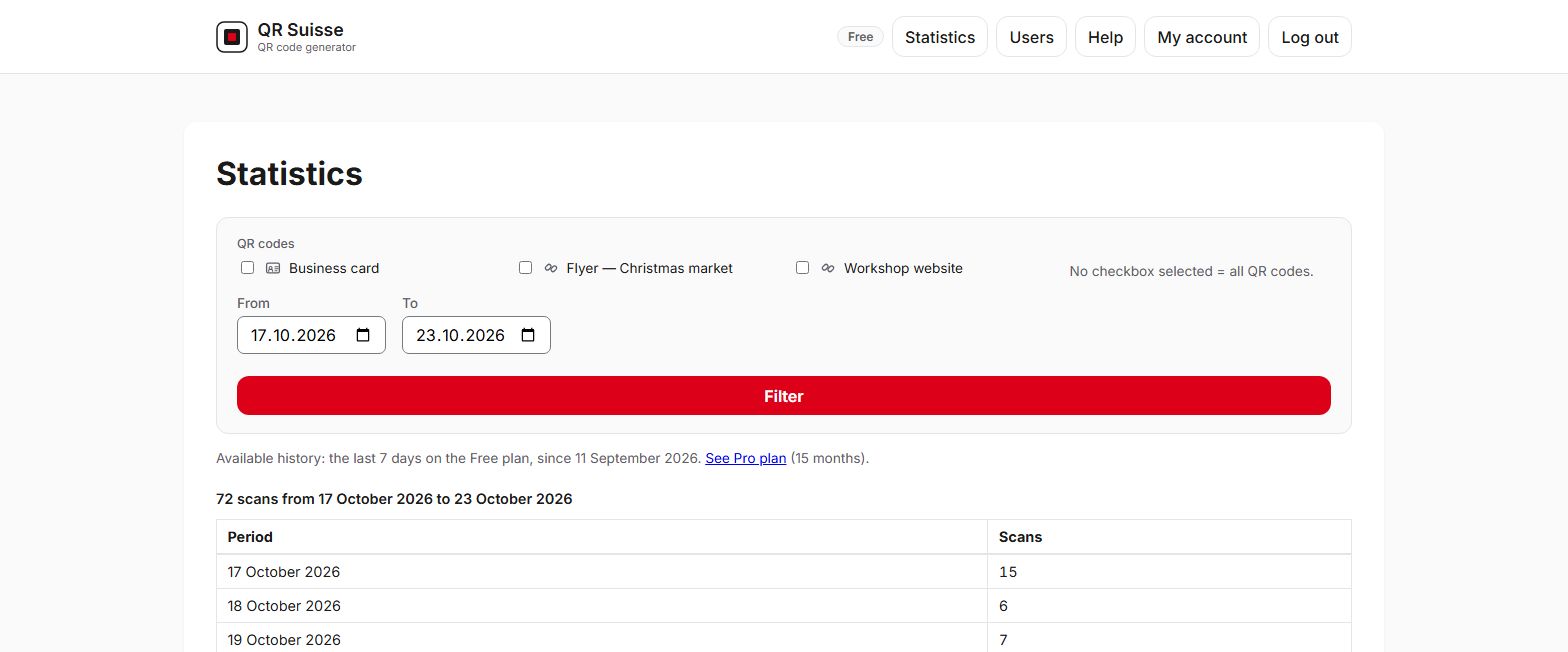Image resolution: width=1568 pixels, height=652 pixels.
Task: Click the Statistics page heading
Action: point(289,173)
